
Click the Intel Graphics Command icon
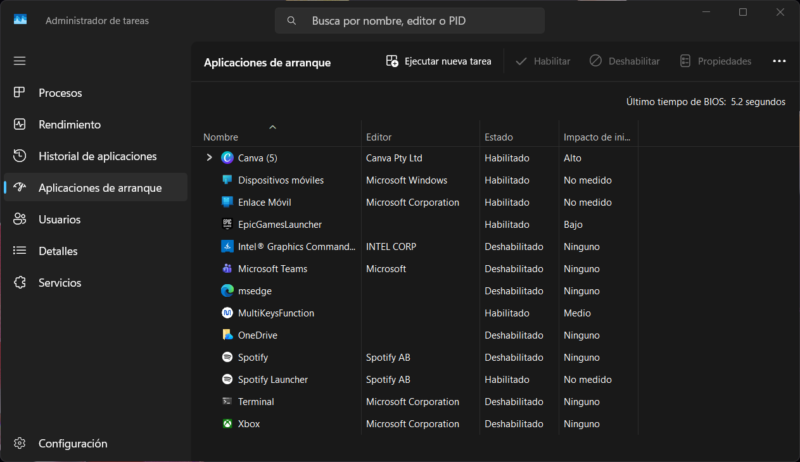pyautogui.click(x=227, y=246)
